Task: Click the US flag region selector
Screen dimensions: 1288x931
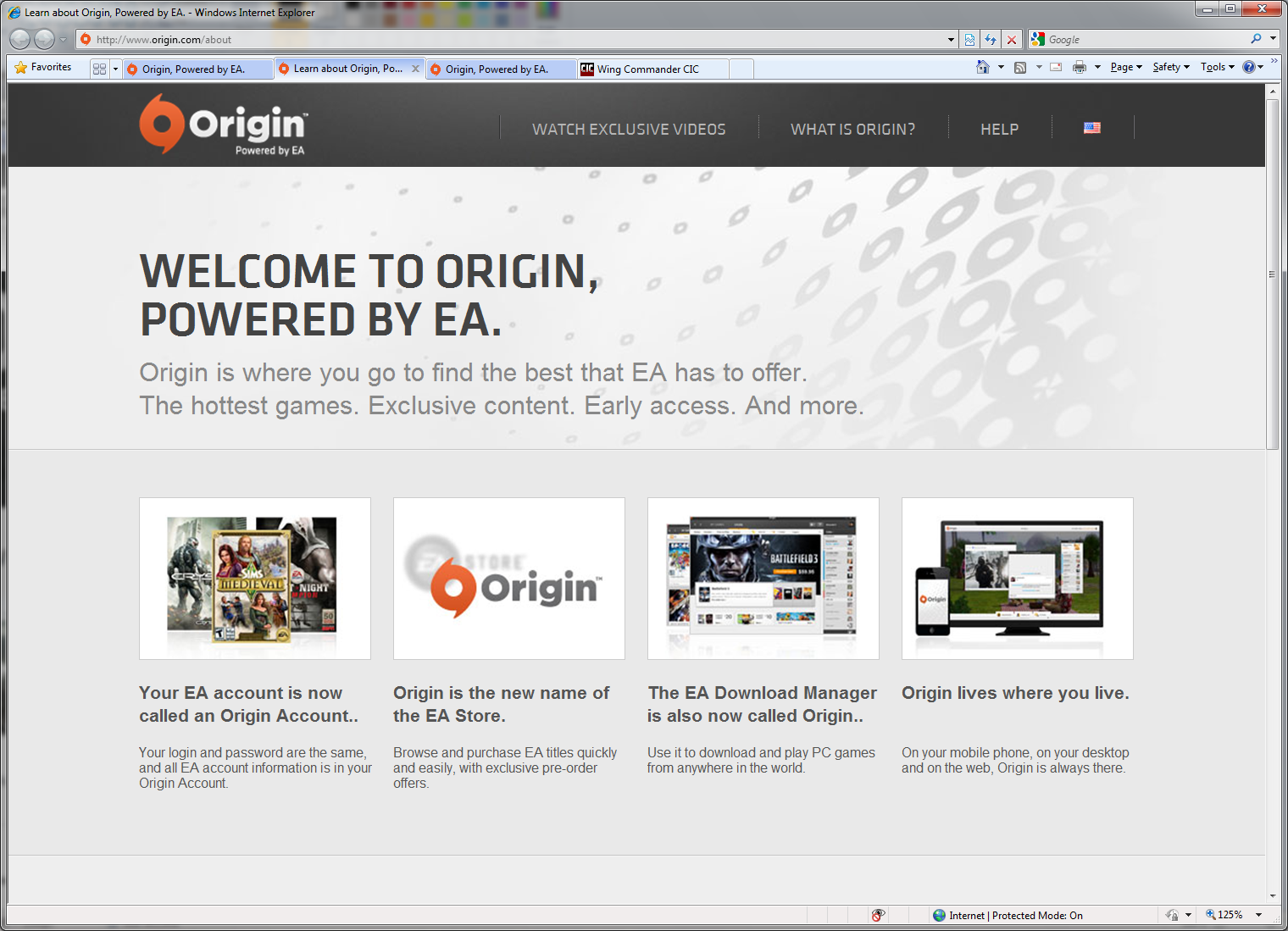Action: click(1091, 128)
